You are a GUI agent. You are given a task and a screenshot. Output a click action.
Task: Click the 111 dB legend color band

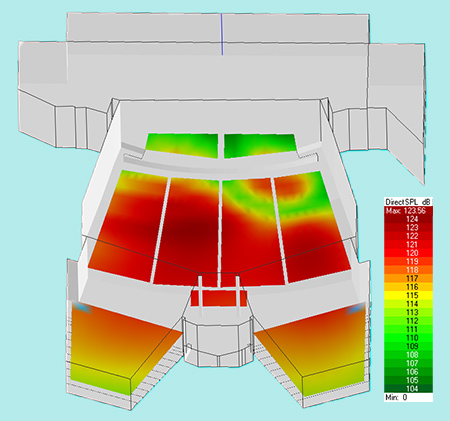(x=408, y=330)
